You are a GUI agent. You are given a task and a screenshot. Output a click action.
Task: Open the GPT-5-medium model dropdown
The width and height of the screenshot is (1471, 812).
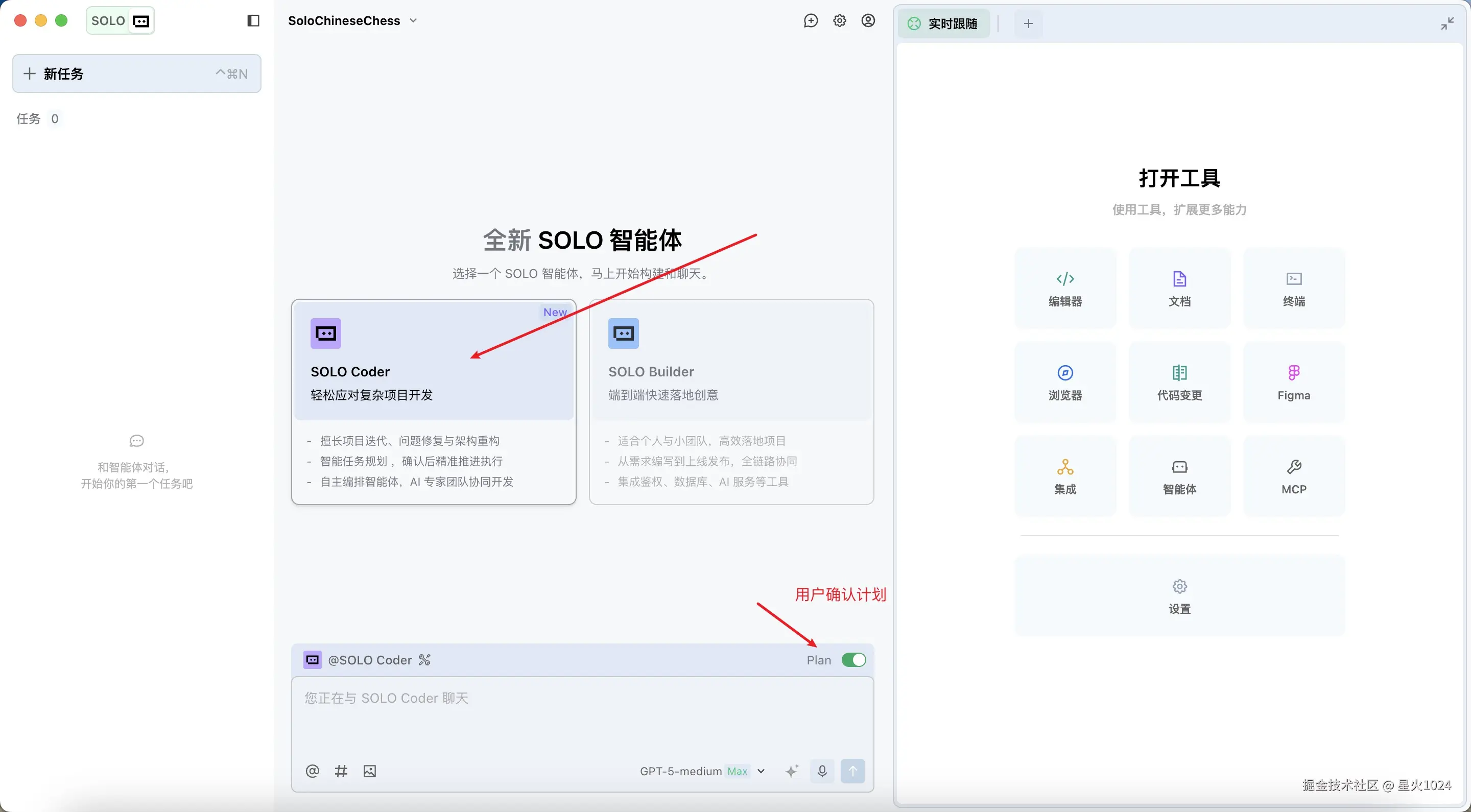pyautogui.click(x=702, y=771)
